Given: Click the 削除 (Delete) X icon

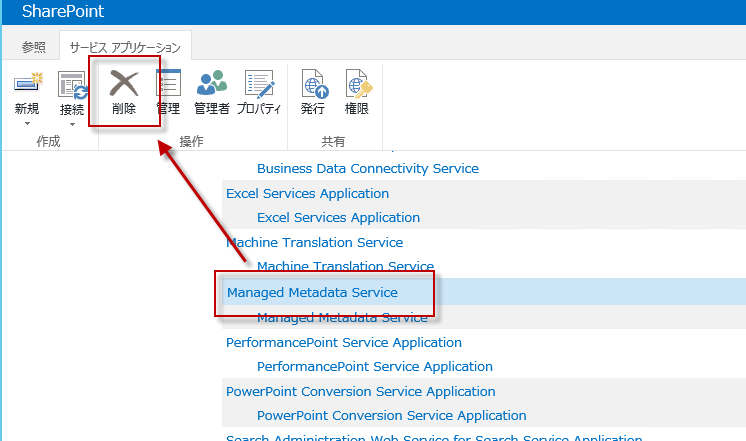Looking at the screenshot, I should (124, 83).
